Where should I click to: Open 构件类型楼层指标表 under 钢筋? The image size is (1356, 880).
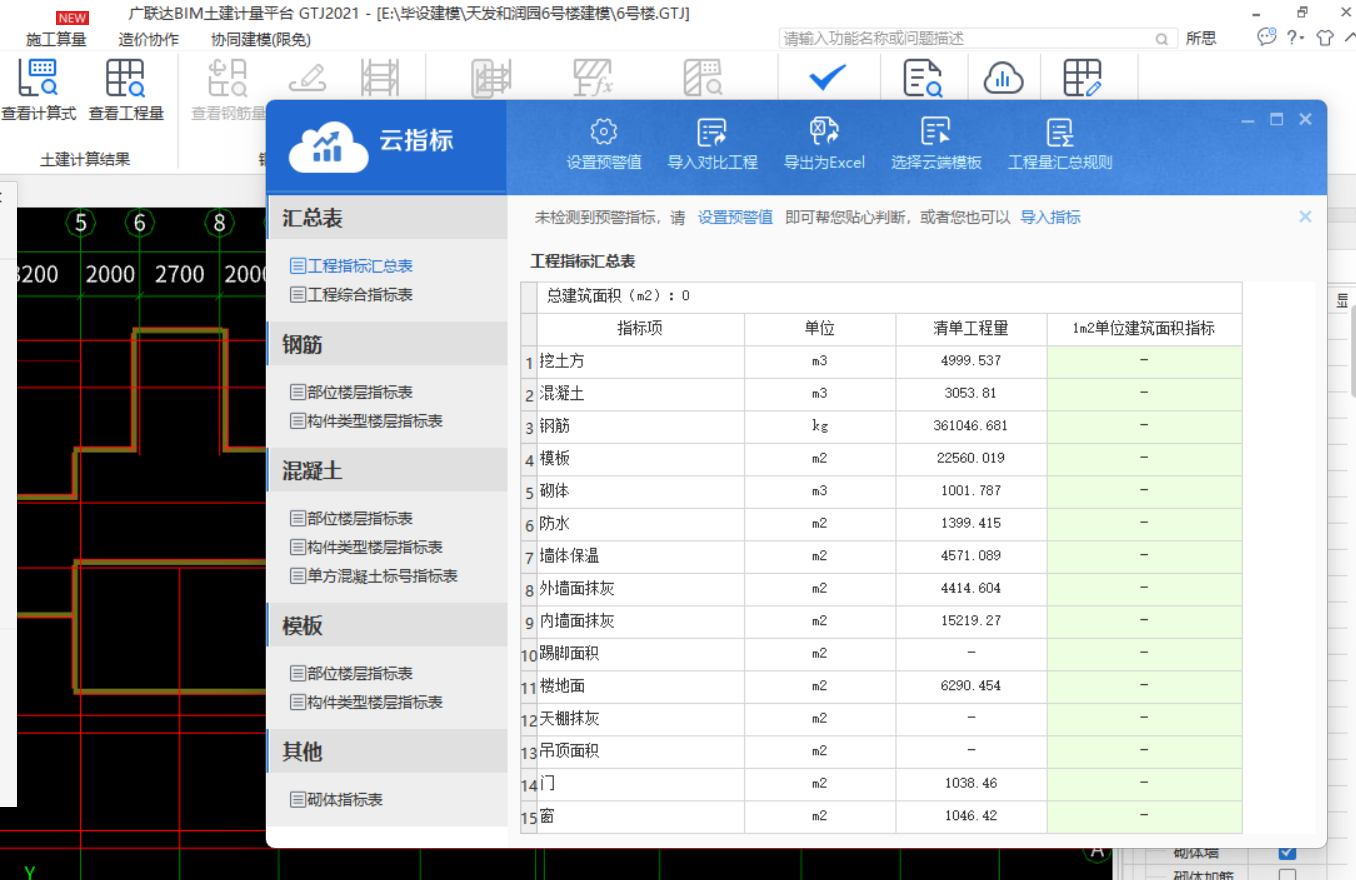point(366,421)
